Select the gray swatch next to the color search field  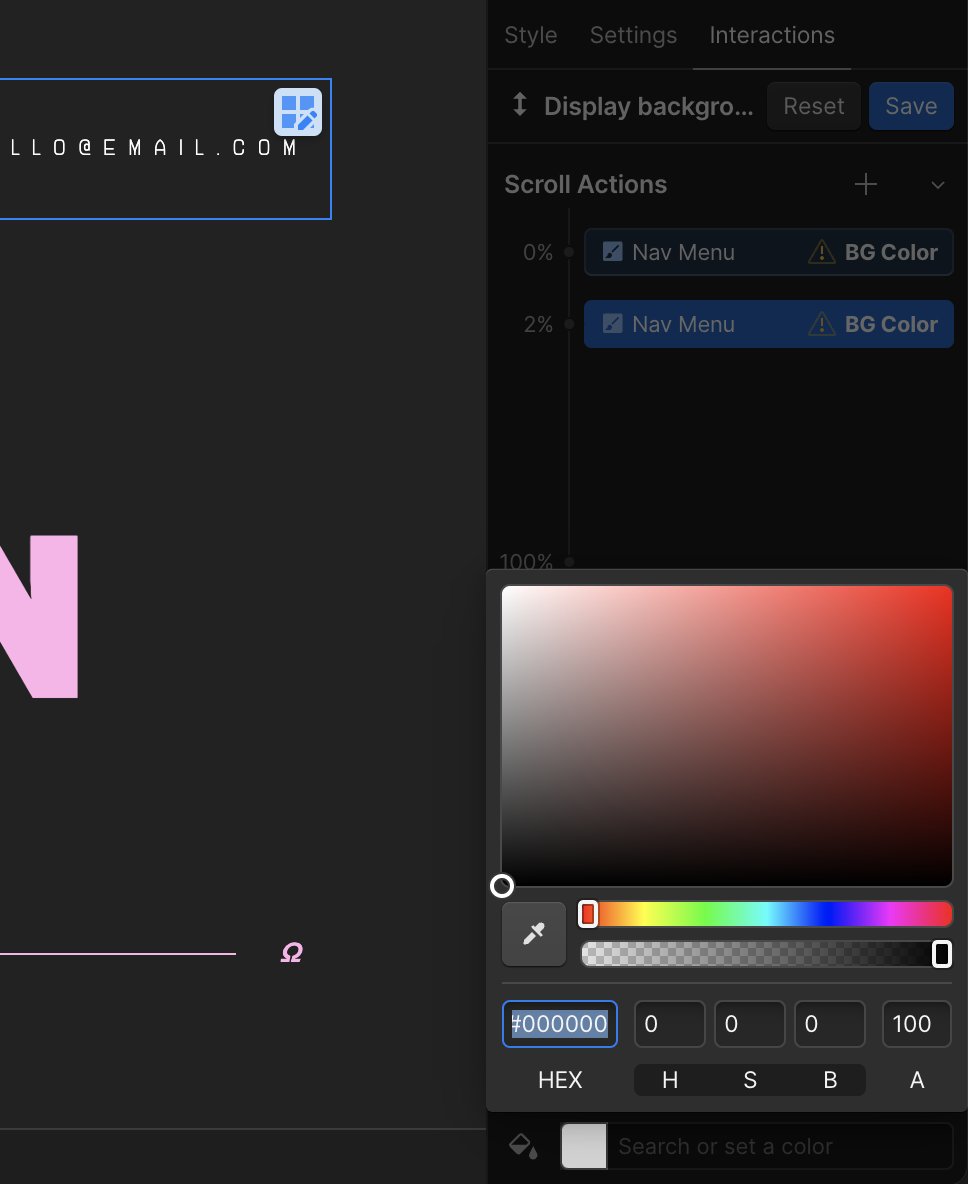point(584,1146)
